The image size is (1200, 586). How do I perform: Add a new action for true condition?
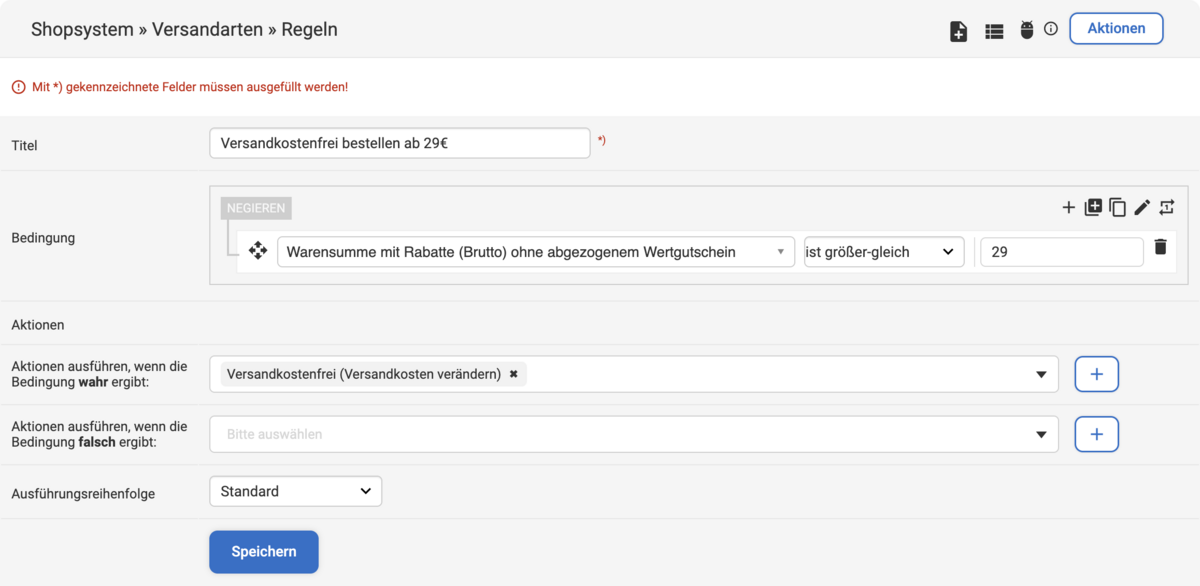1097,374
